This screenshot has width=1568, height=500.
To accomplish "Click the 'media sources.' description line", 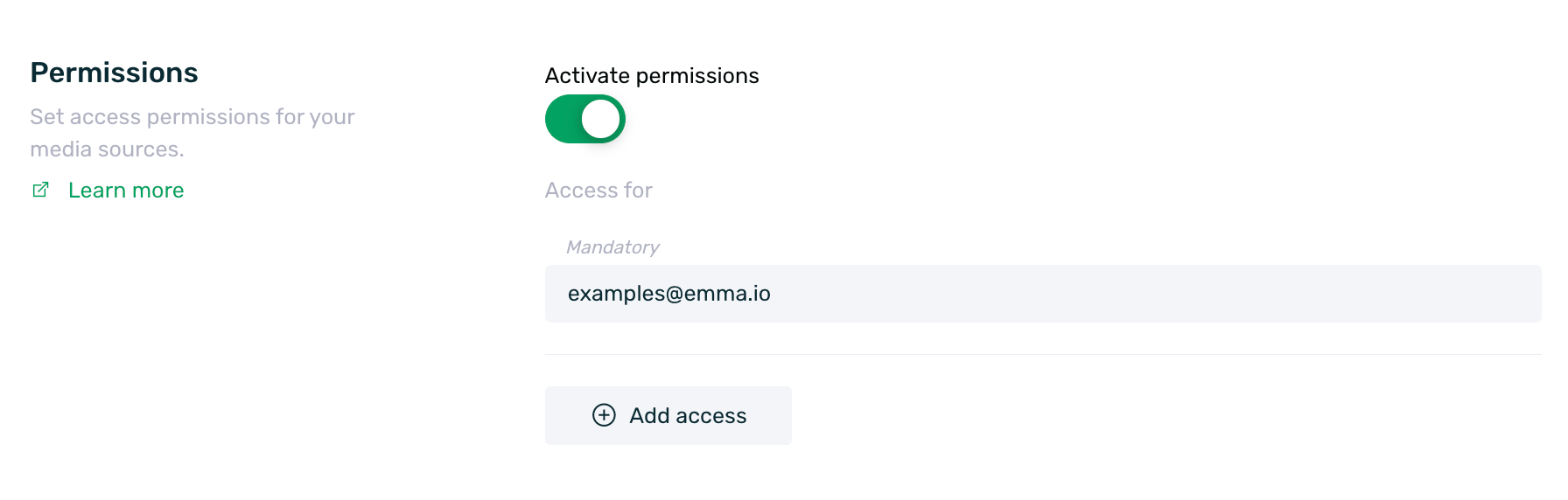I will point(108,149).
